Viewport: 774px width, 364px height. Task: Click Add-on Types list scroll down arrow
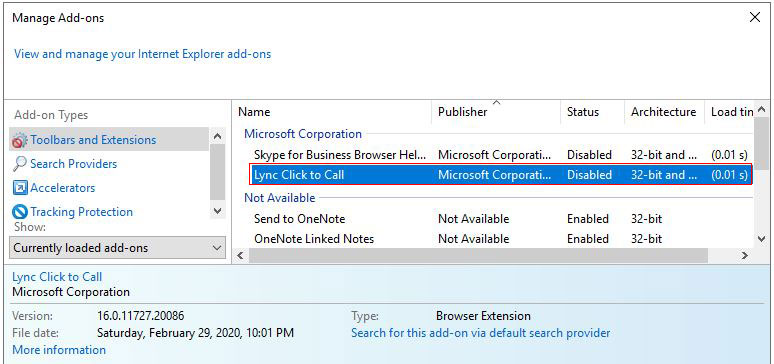[x=217, y=210]
